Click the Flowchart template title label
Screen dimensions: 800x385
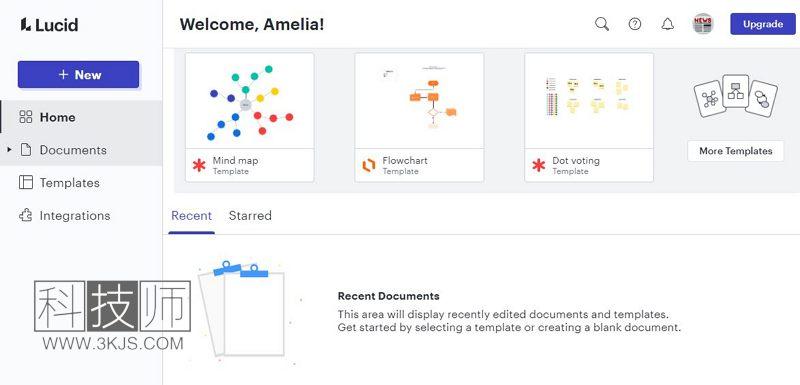point(405,161)
